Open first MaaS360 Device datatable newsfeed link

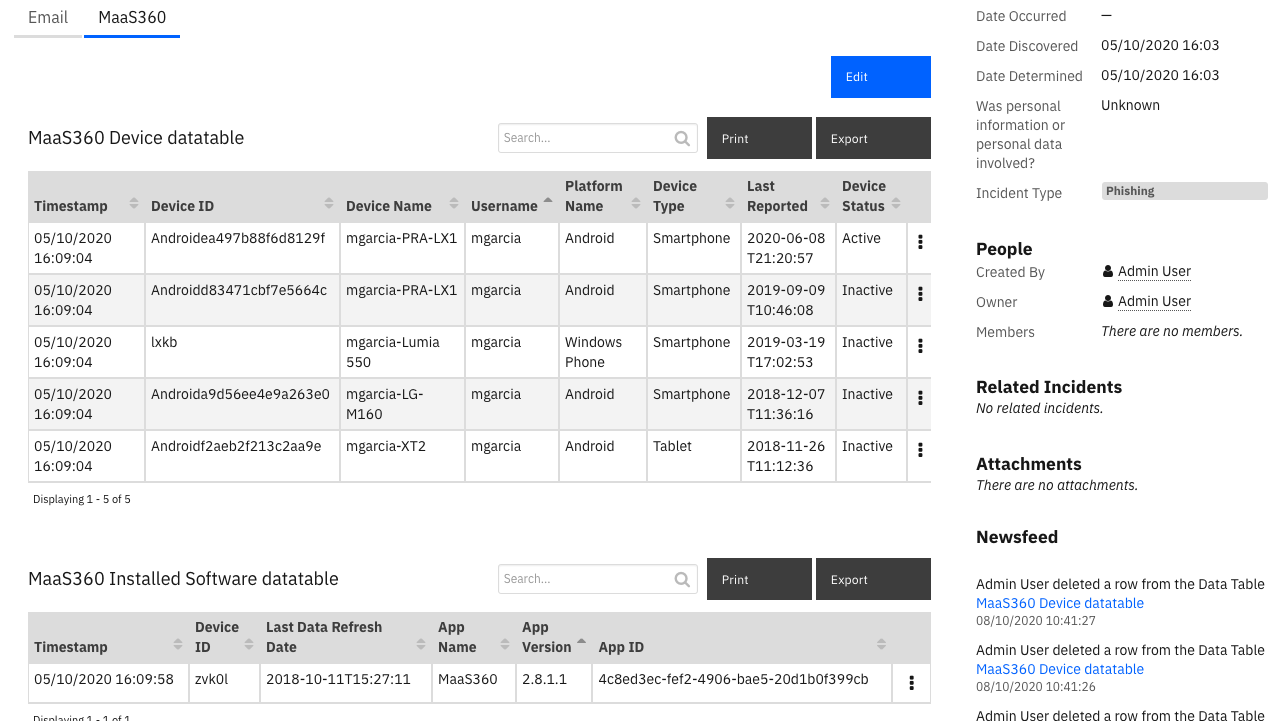tap(1060, 603)
